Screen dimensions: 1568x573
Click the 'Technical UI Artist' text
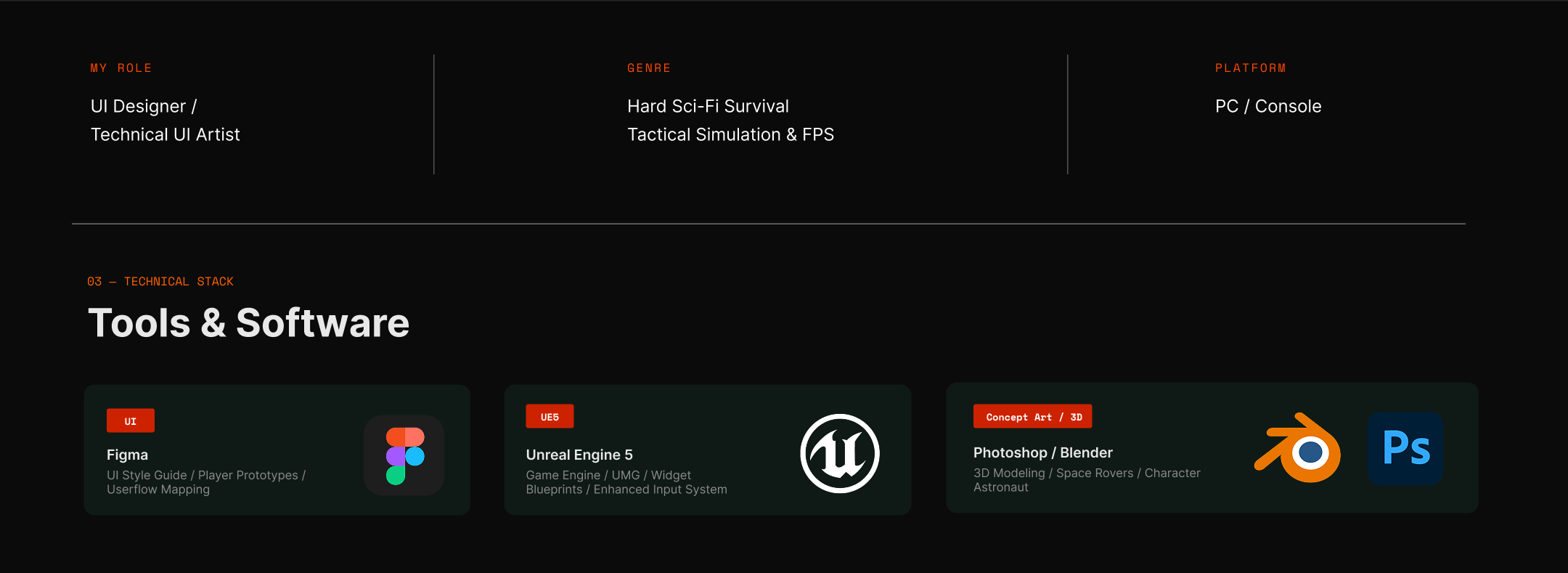click(166, 134)
